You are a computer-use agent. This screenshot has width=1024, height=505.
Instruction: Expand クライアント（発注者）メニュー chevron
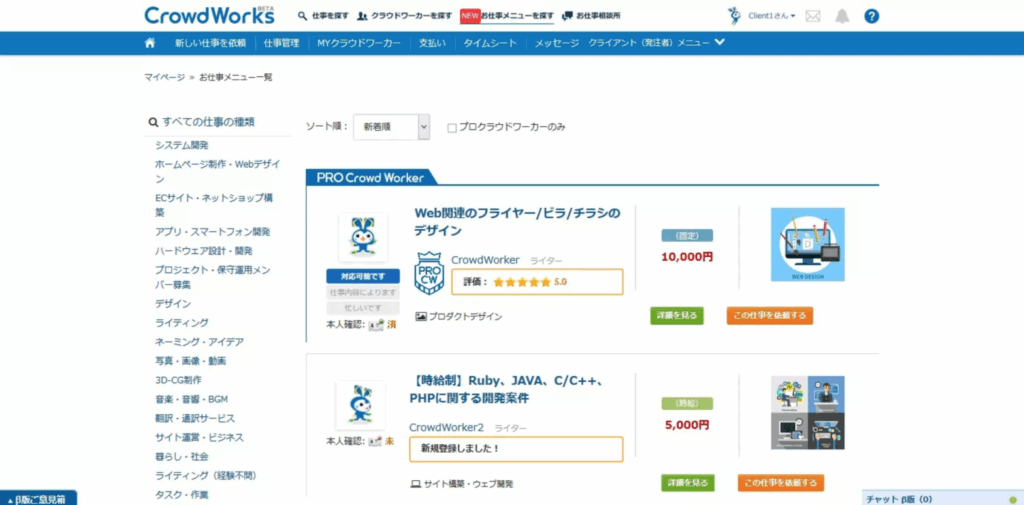pos(720,43)
